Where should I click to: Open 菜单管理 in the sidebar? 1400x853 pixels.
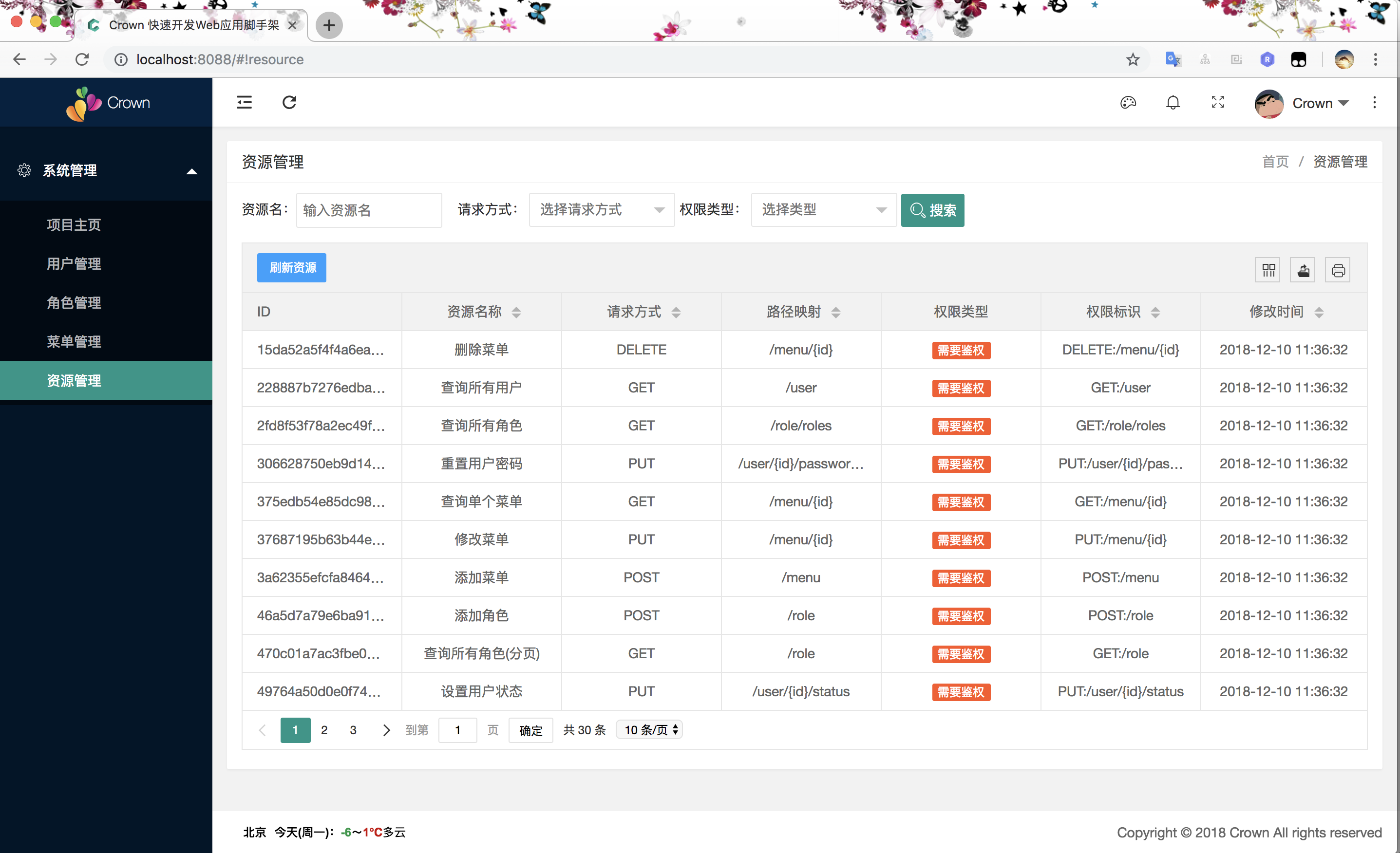pyautogui.click(x=74, y=341)
